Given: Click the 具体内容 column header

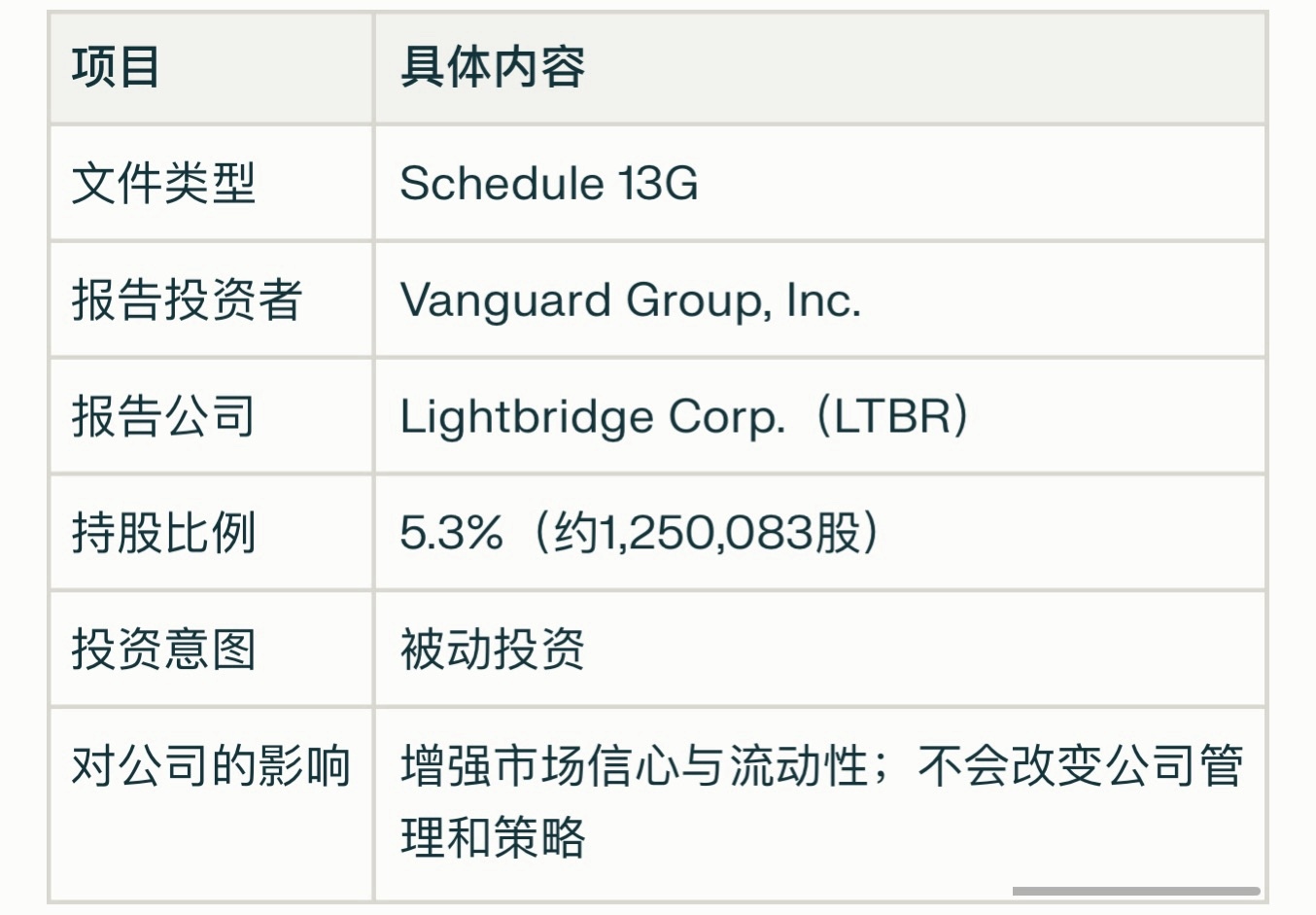Looking at the screenshot, I should 493,68.
